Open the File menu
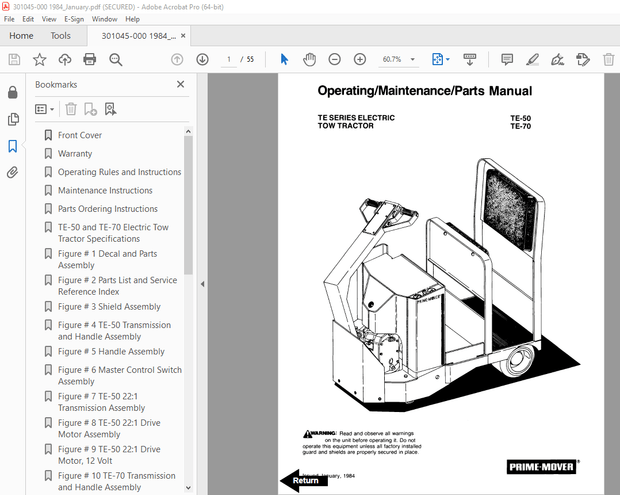Viewport: 620px width, 495px height. click(9, 19)
